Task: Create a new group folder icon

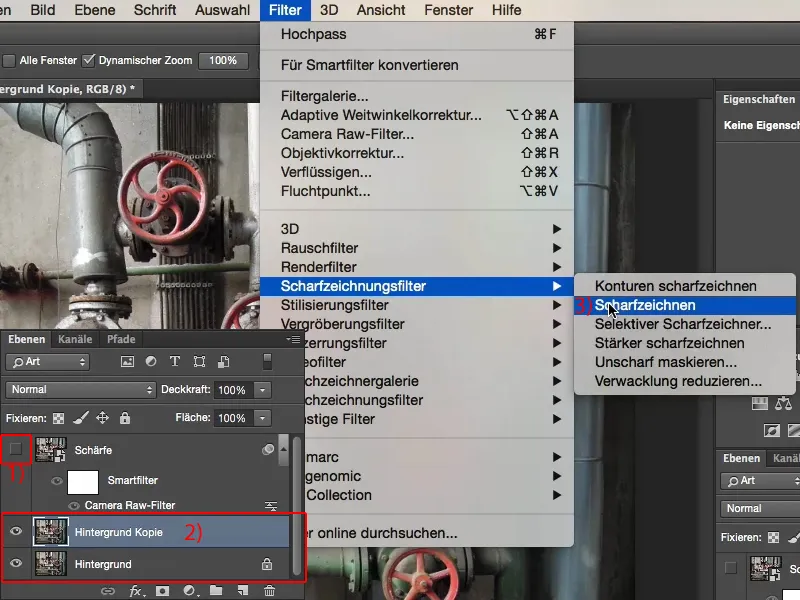Action: point(216,590)
